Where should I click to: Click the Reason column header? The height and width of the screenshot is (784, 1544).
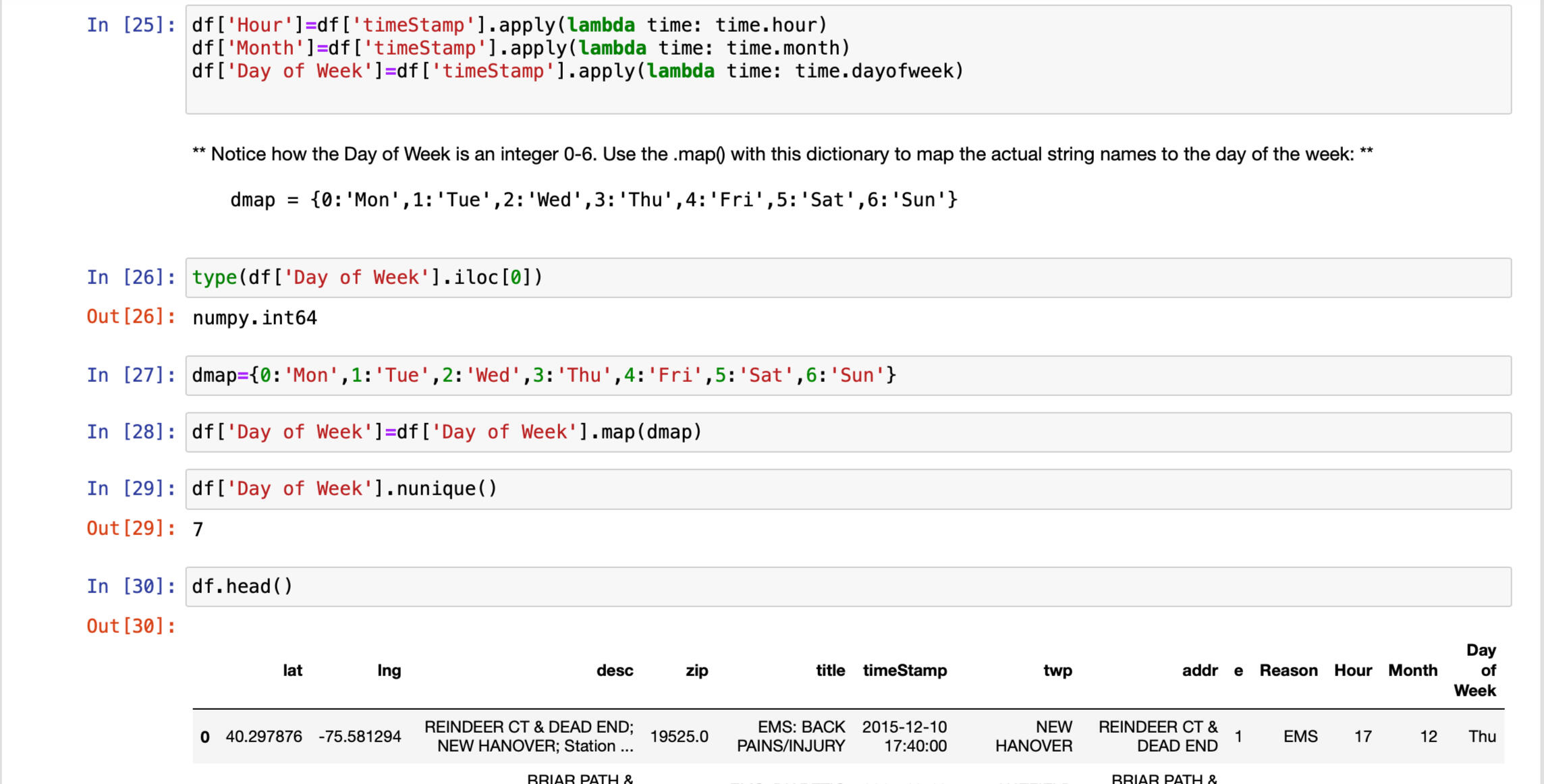(1288, 671)
